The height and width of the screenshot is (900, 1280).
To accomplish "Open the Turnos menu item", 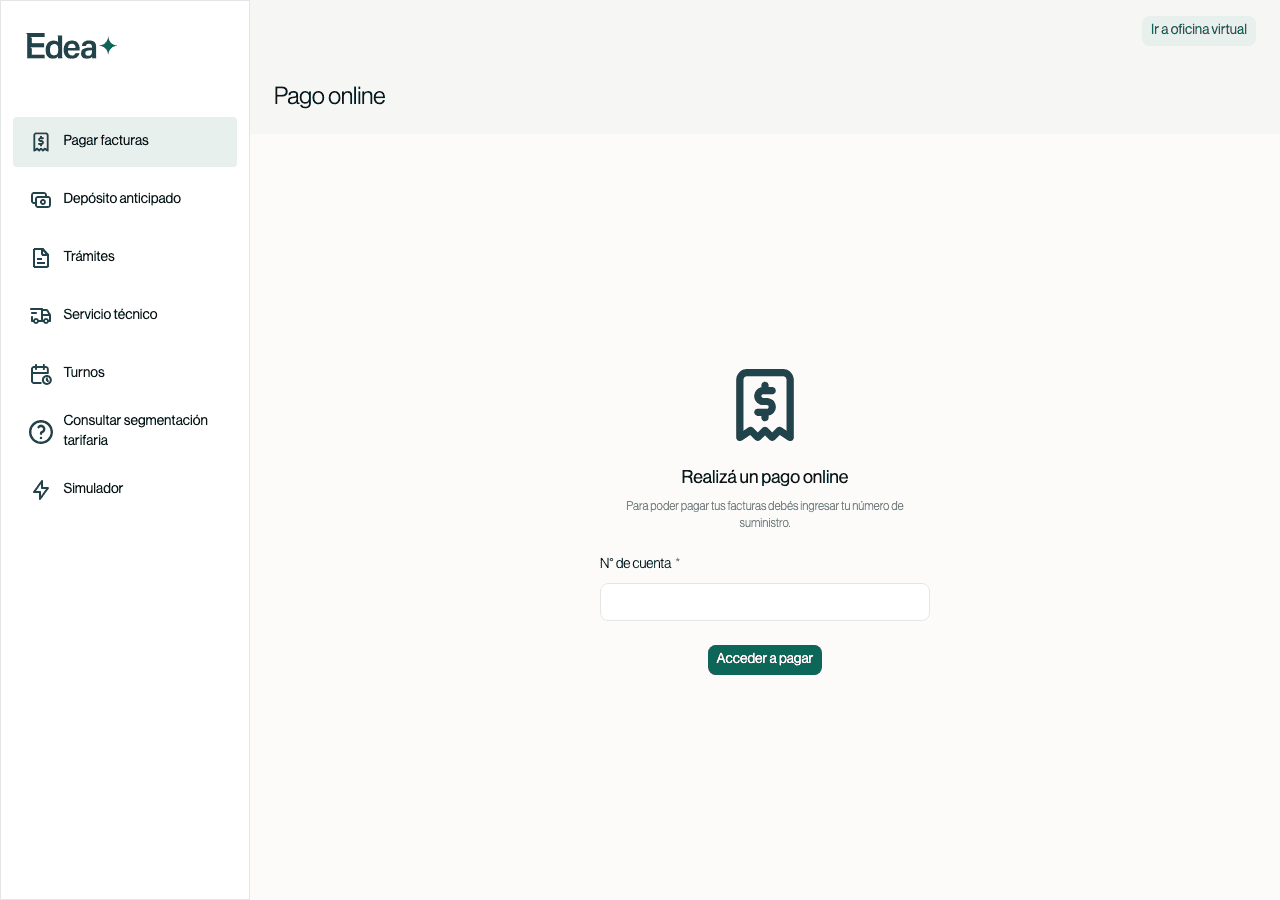I will point(125,373).
